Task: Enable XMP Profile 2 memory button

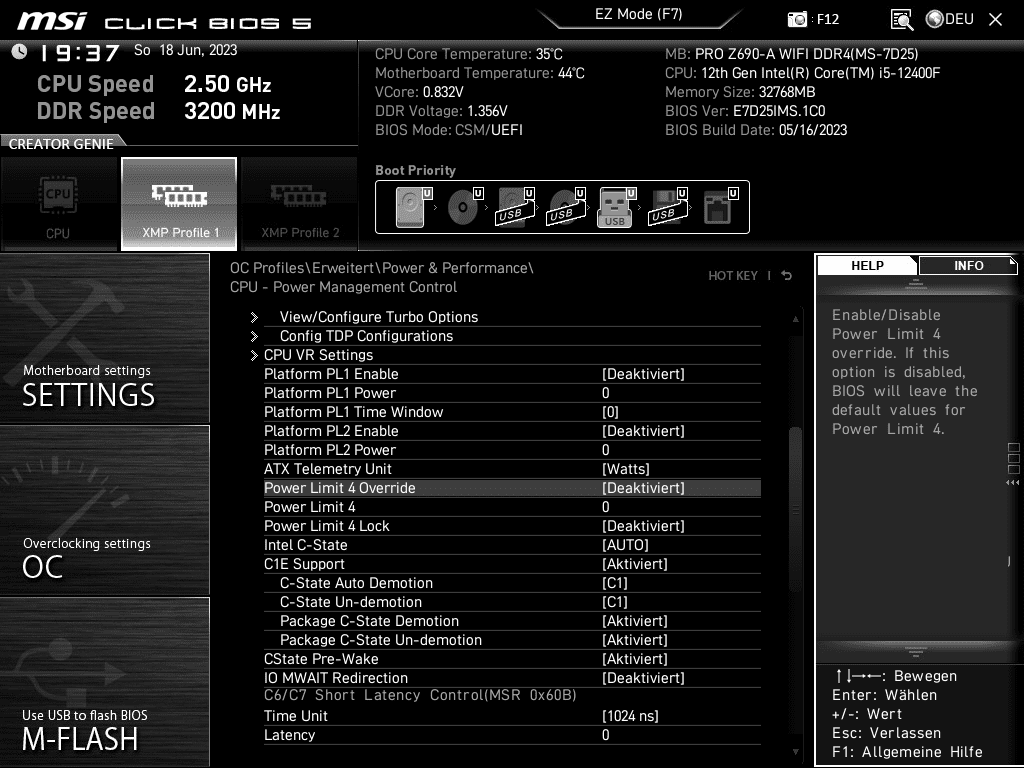Action: coord(300,204)
